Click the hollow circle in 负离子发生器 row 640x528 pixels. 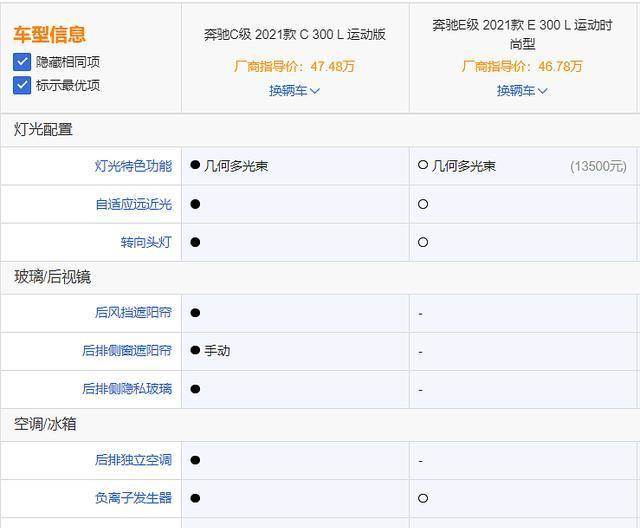pos(423,498)
